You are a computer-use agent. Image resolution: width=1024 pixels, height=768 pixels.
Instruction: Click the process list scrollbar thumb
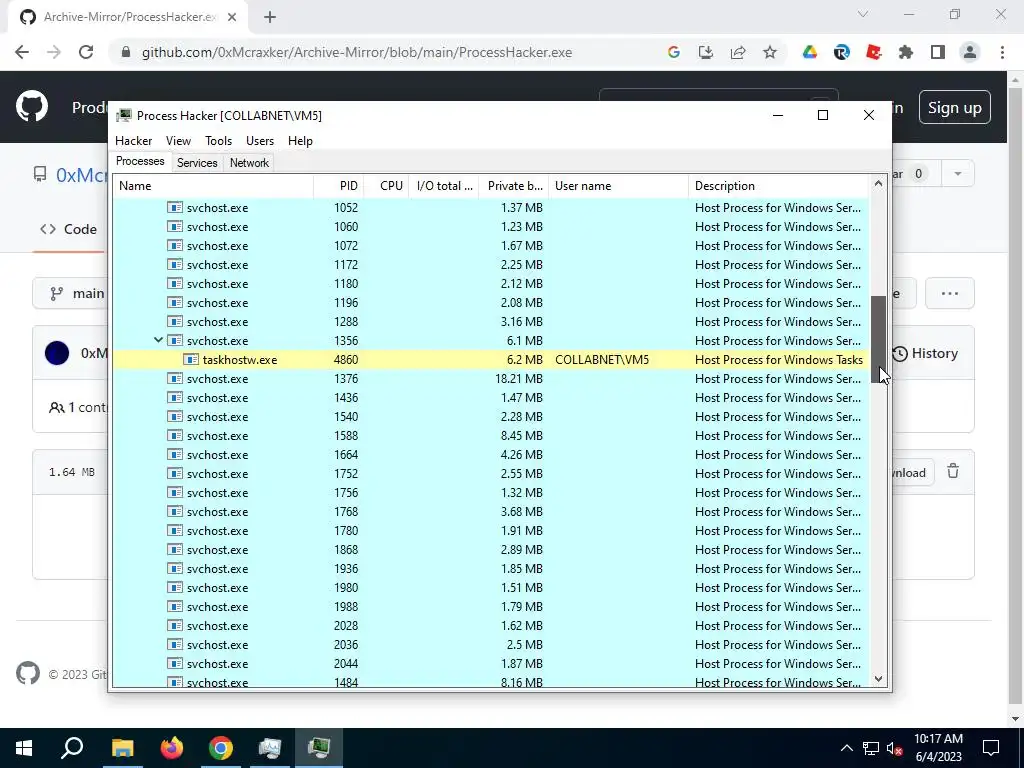tap(878, 340)
